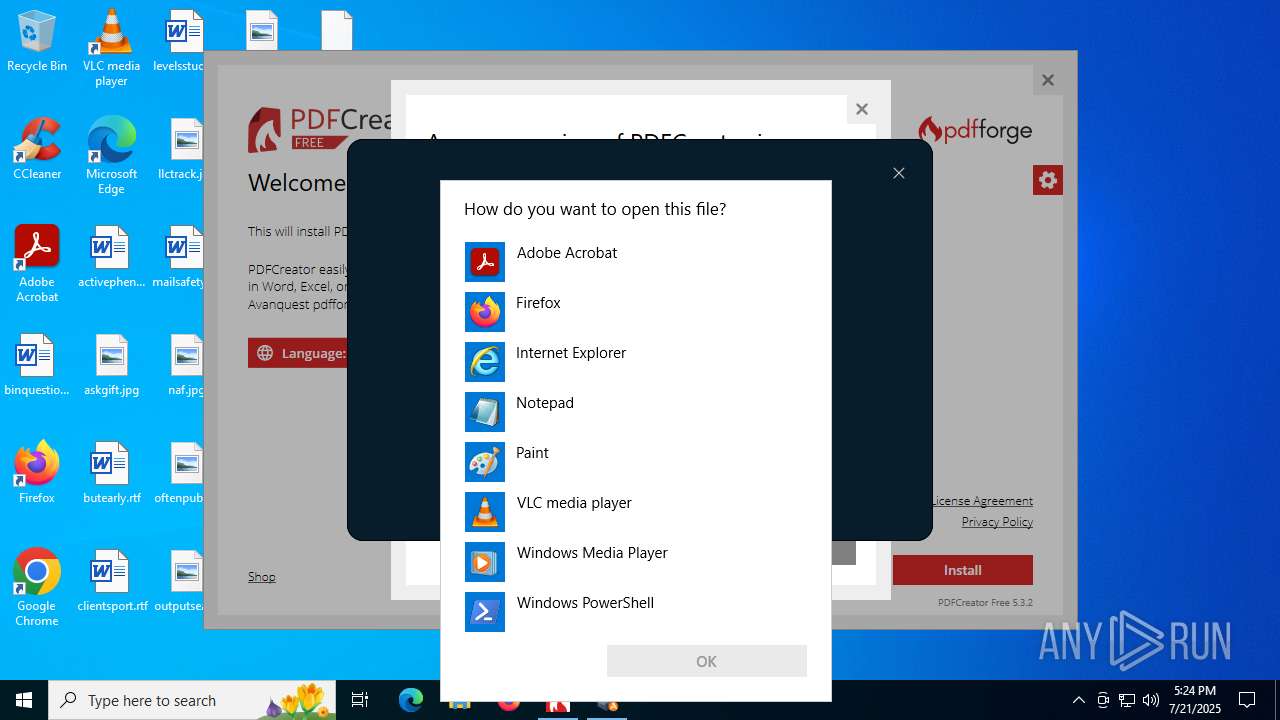Open the License Agreement link

click(982, 501)
